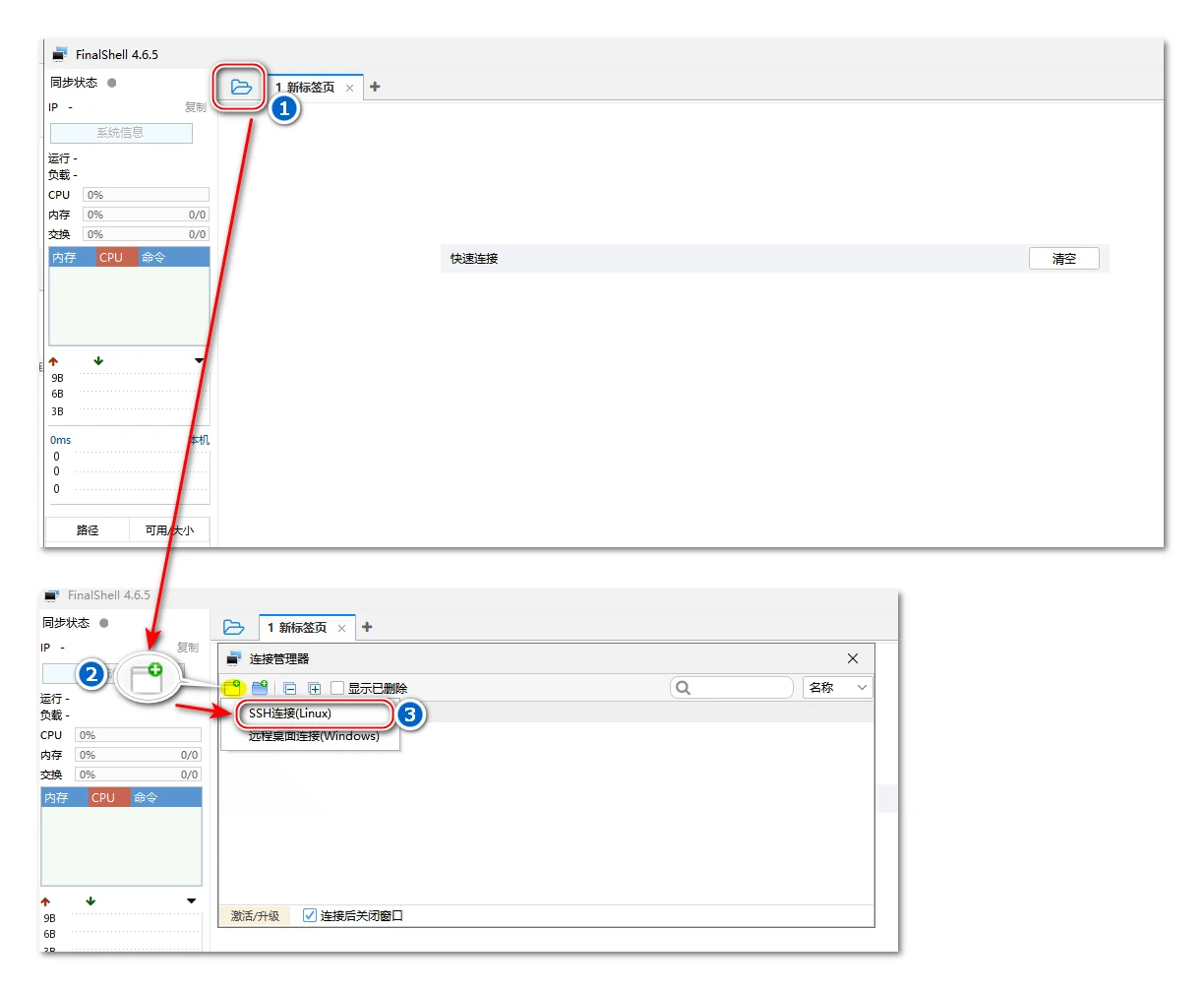The width and height of the screenshot is (1204, 992).
Task: Click the CPU usage bar in the upper window
Action: click(146, 195)
